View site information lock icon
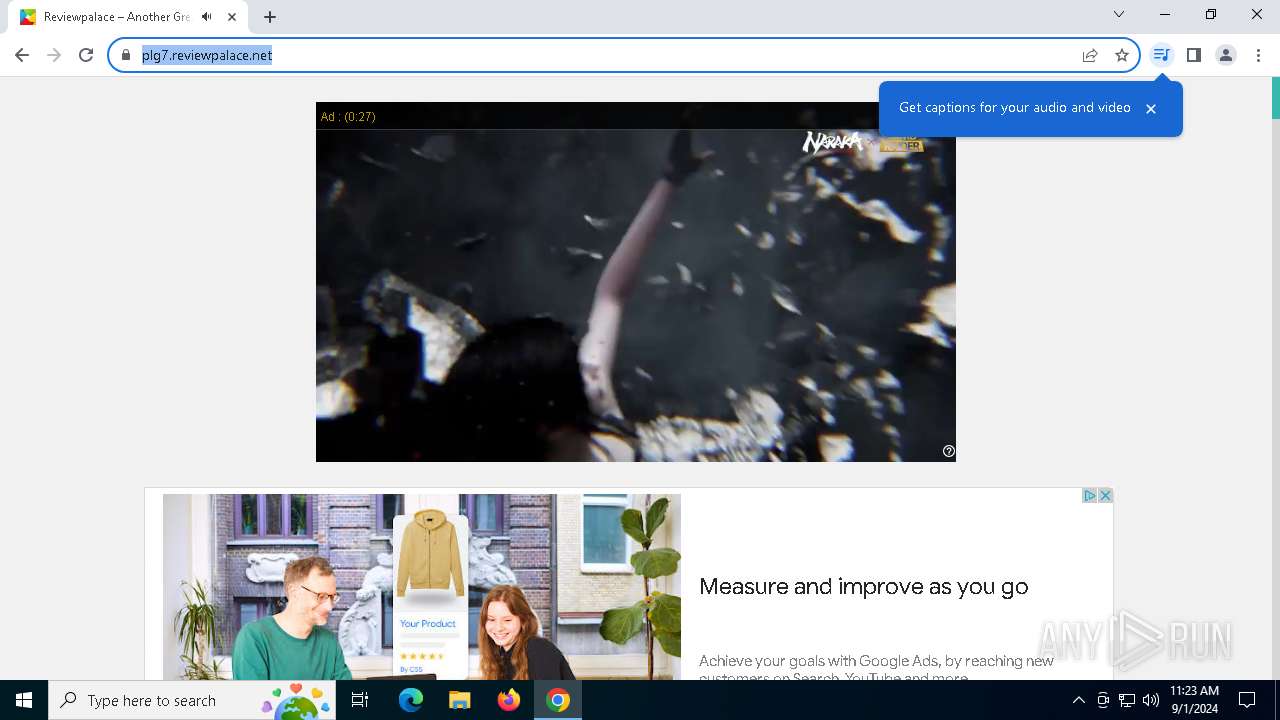The height and width of the screenshot is (720, 1280). (x=125, y=55)
